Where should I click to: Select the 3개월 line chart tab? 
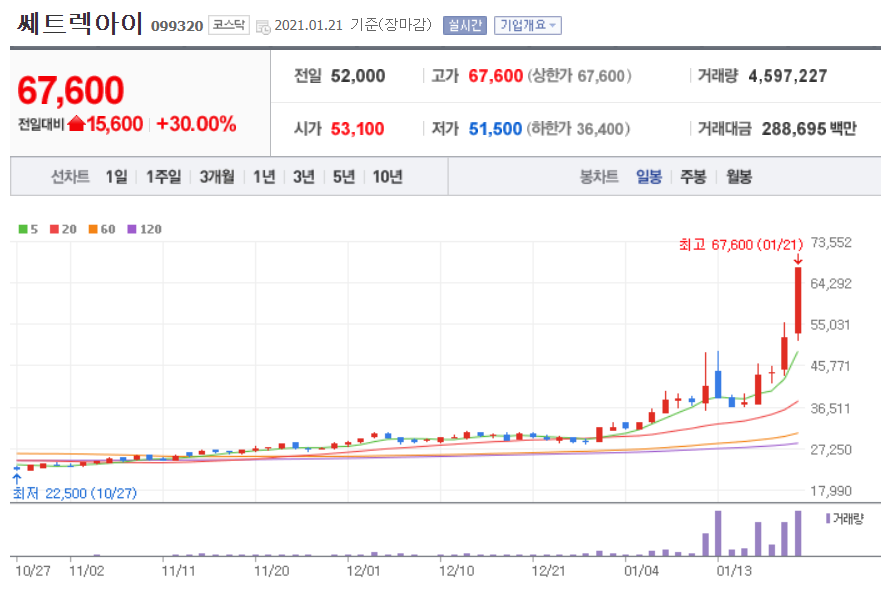tap(217, 177)
